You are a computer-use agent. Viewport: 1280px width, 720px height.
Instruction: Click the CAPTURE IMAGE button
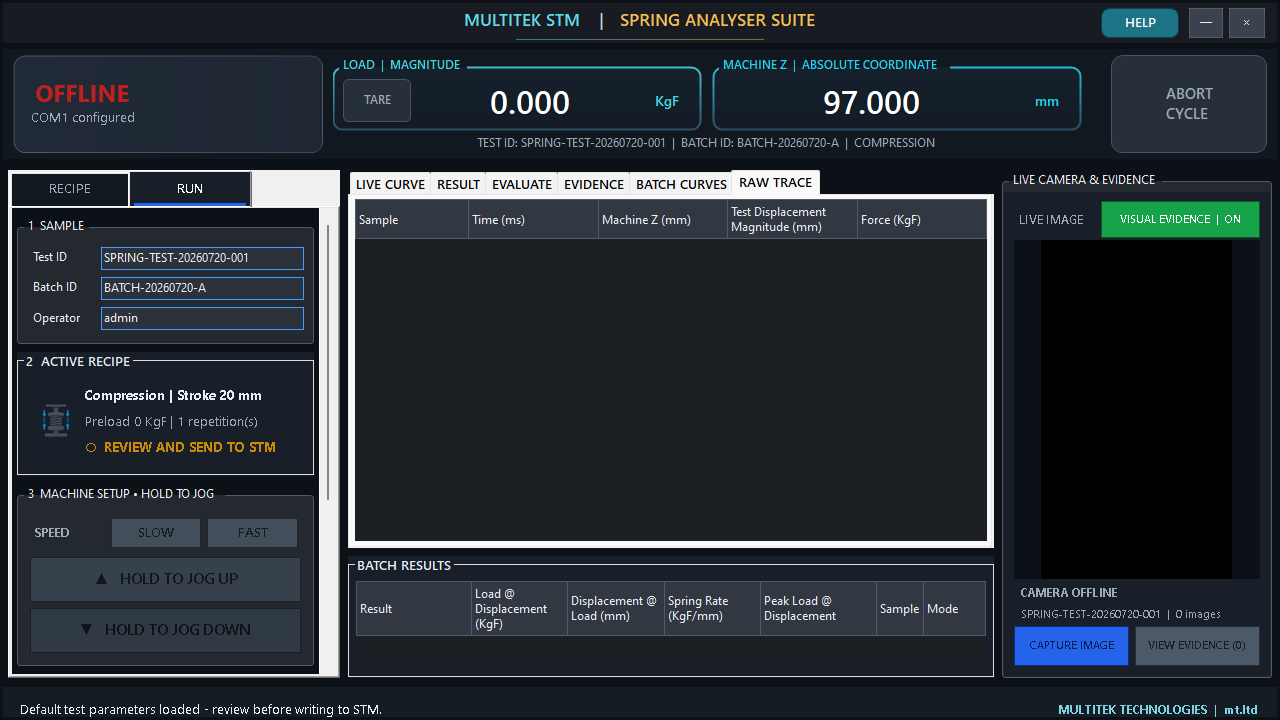point(1072,645)
